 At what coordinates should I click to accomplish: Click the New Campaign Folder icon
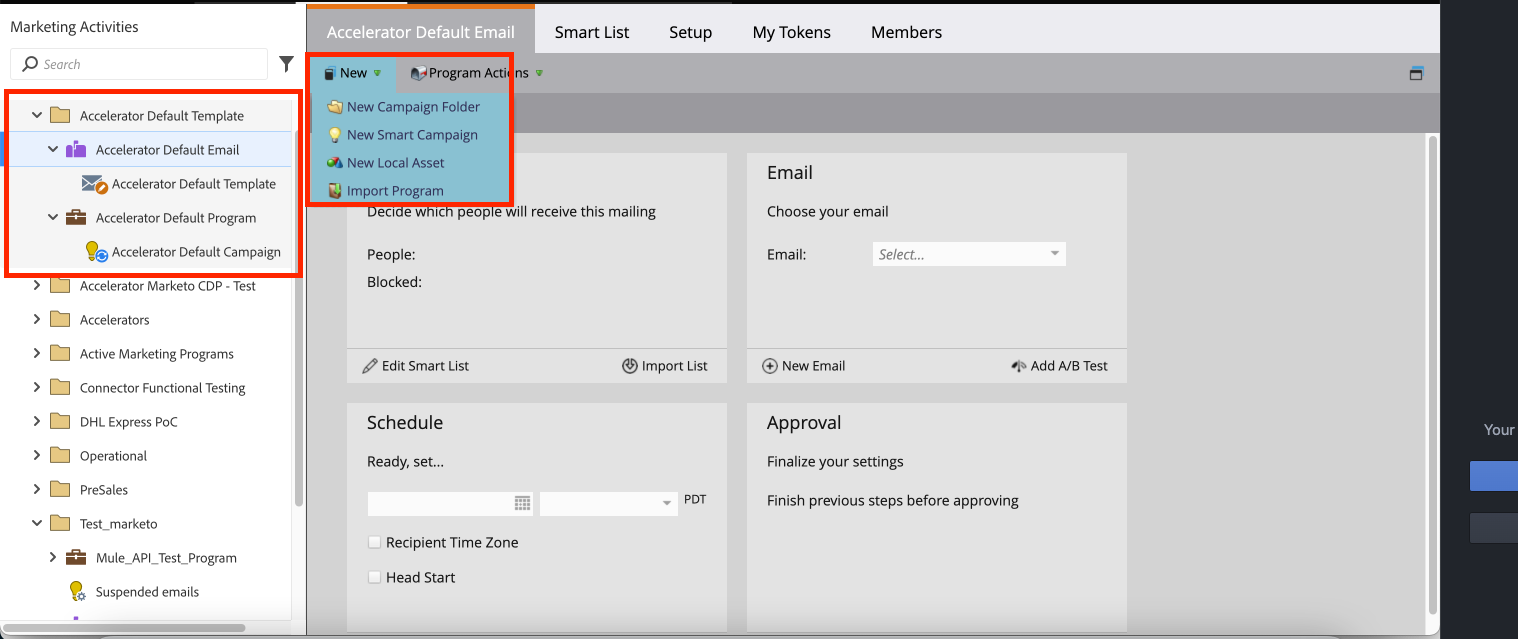pyautogui.click(x=335, y=107)
